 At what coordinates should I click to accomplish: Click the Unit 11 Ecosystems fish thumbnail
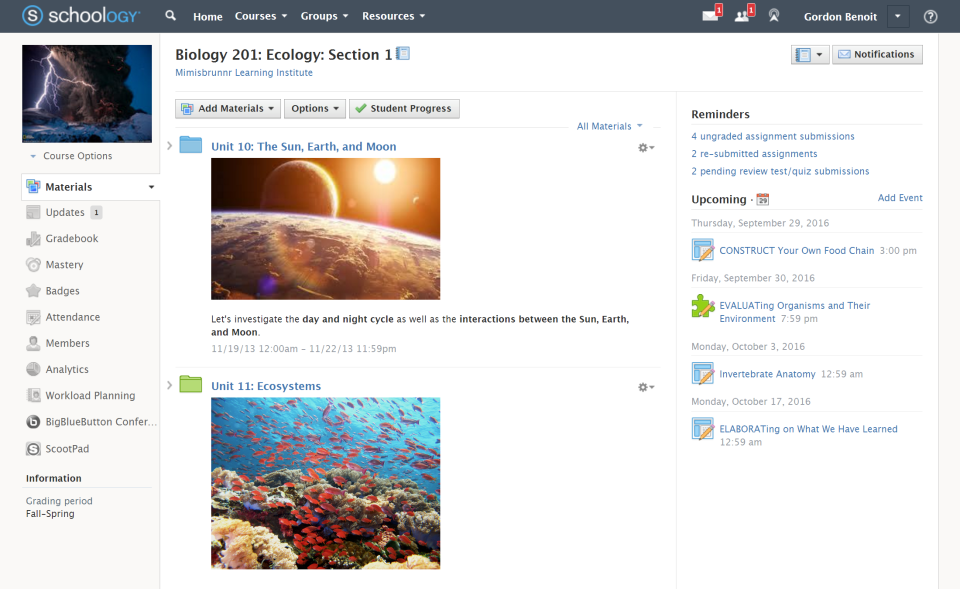coord(325,483)
